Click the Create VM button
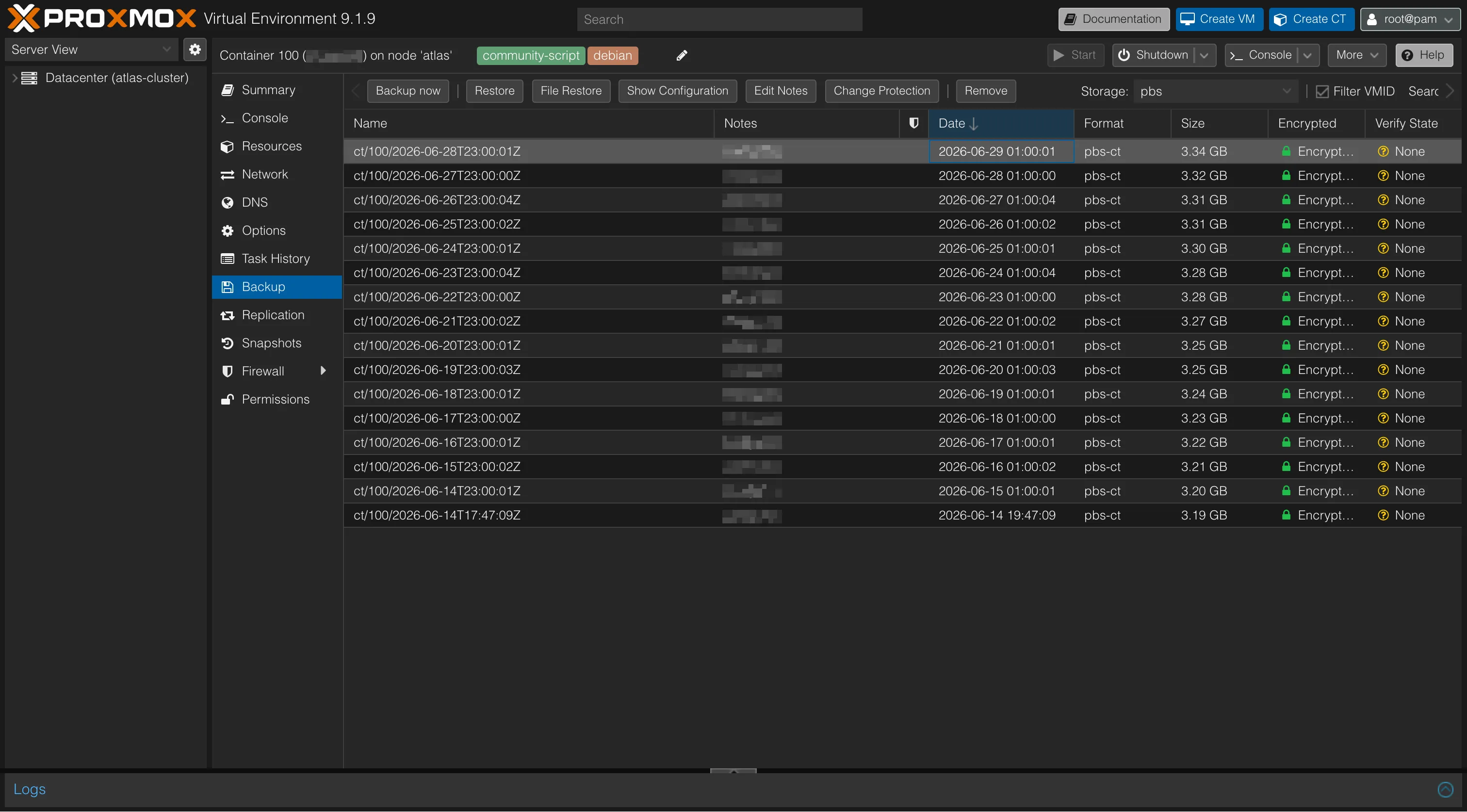Viewport: 1467px width, 812px height. click(1219, 19)
